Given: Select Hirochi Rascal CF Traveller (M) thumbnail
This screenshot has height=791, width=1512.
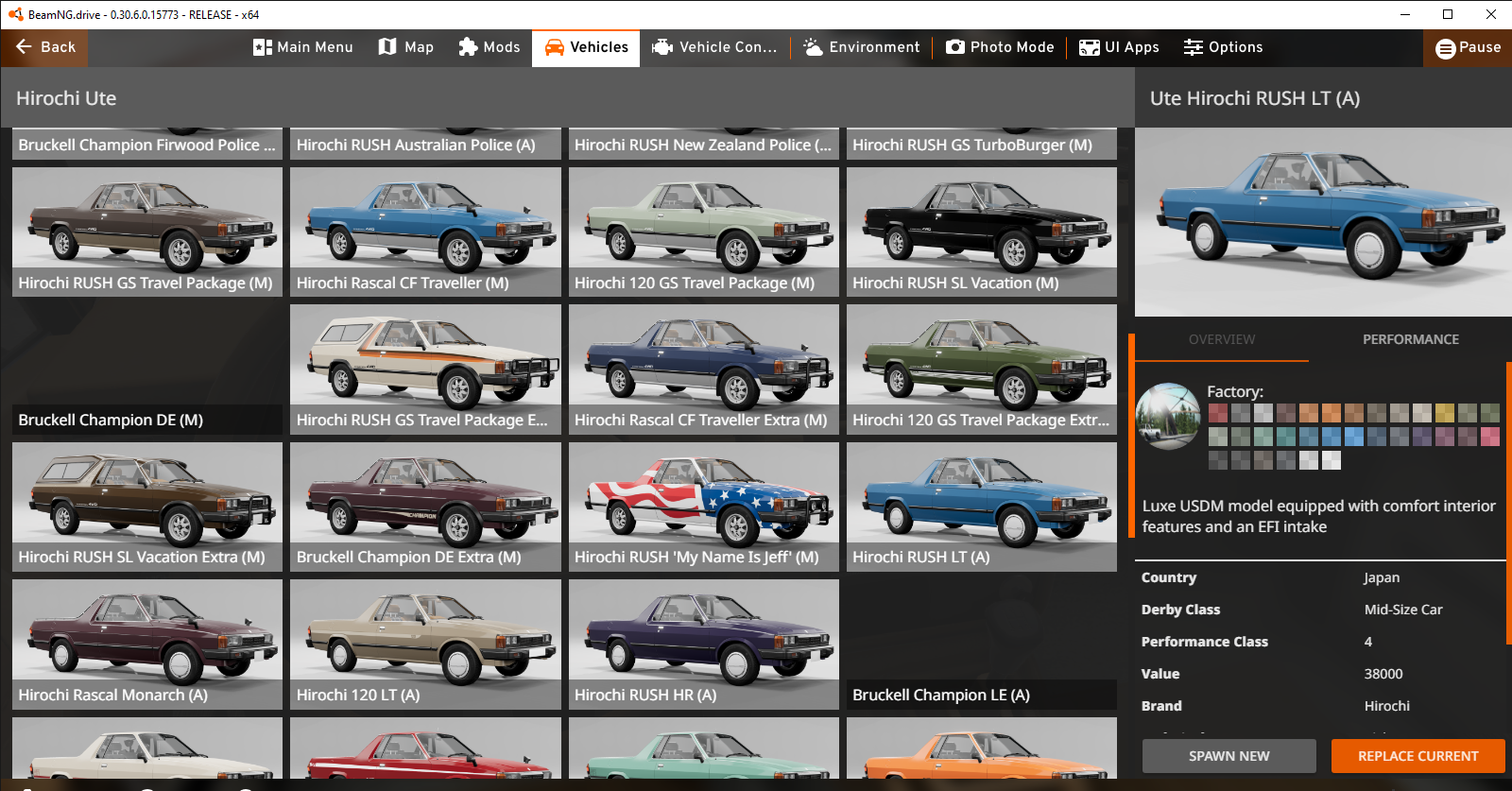Looking at the screenshot, I should [x=425, y=232].
